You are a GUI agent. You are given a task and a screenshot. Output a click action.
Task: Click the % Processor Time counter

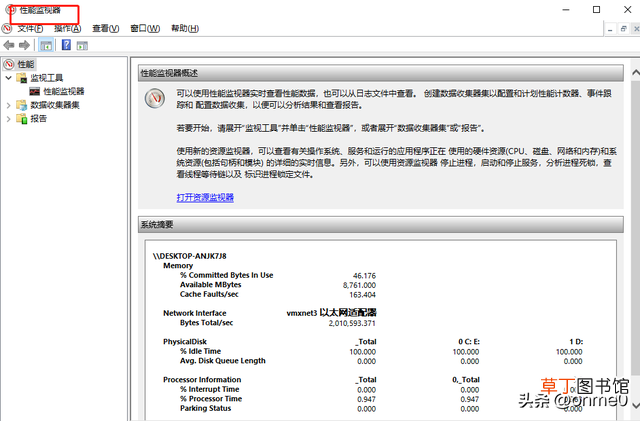click(x=211, y=399)
